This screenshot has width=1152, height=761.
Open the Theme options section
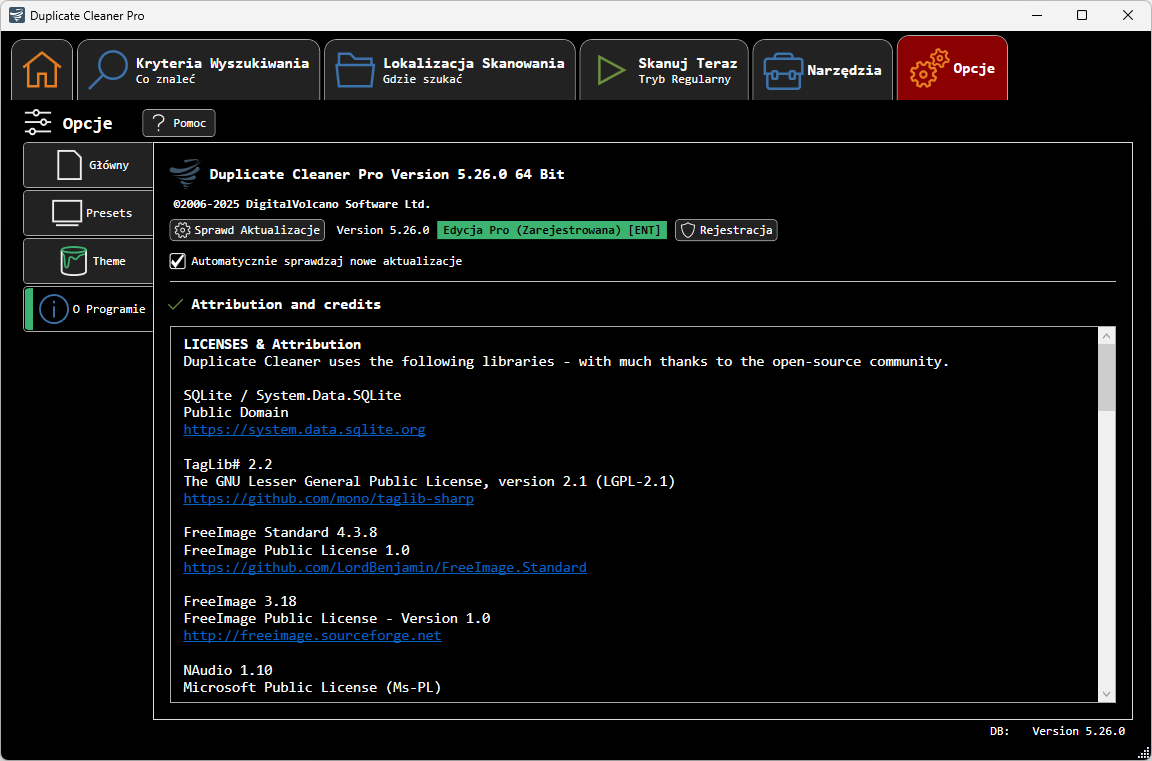coord(88,261)
